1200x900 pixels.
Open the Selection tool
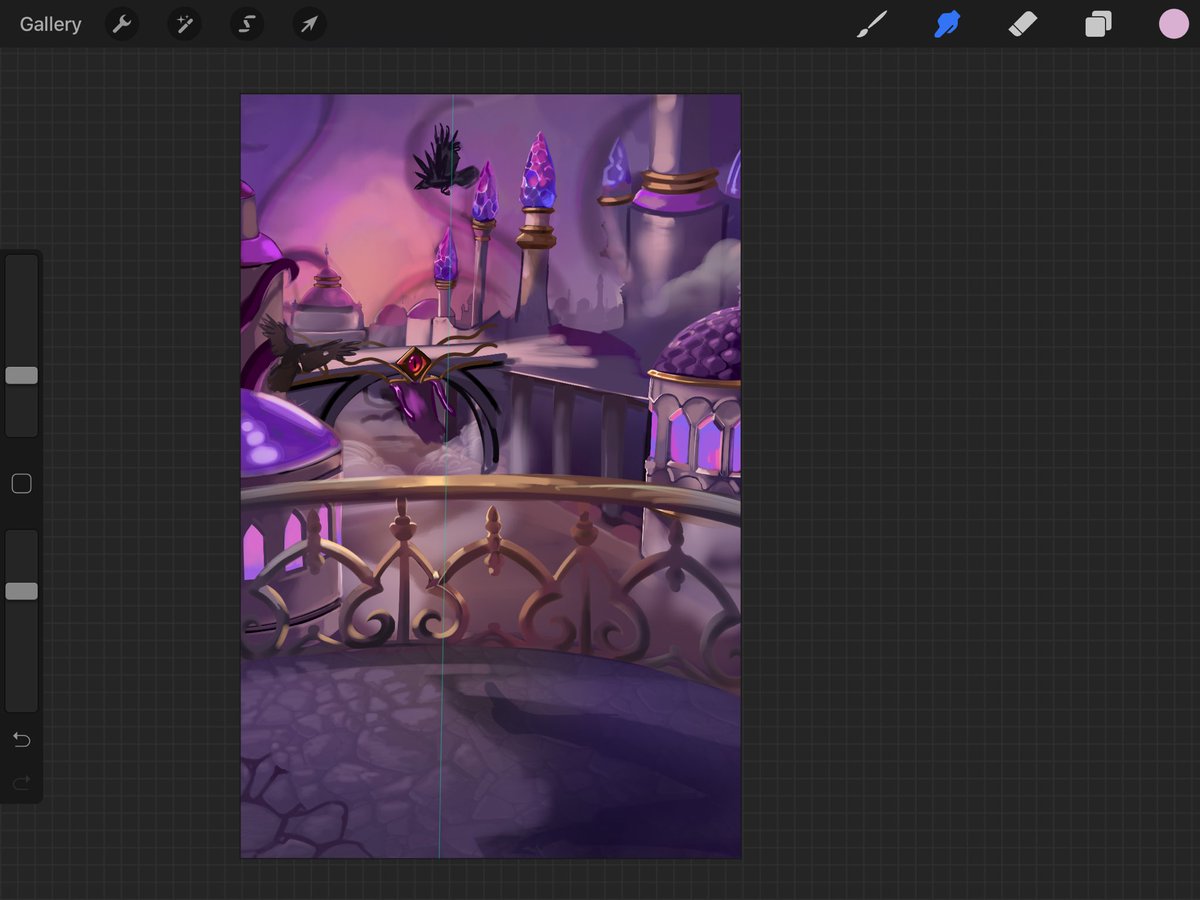point(247,24)
